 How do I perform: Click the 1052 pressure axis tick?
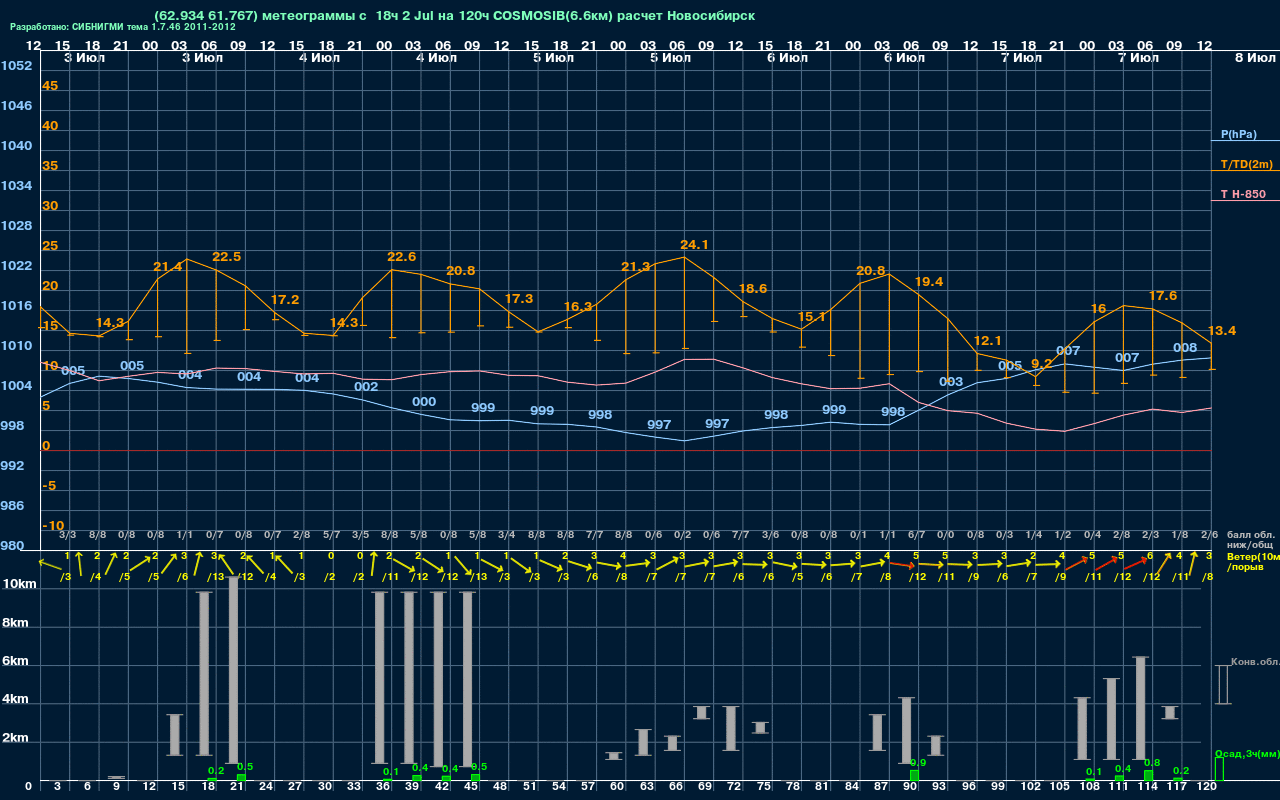16,66
